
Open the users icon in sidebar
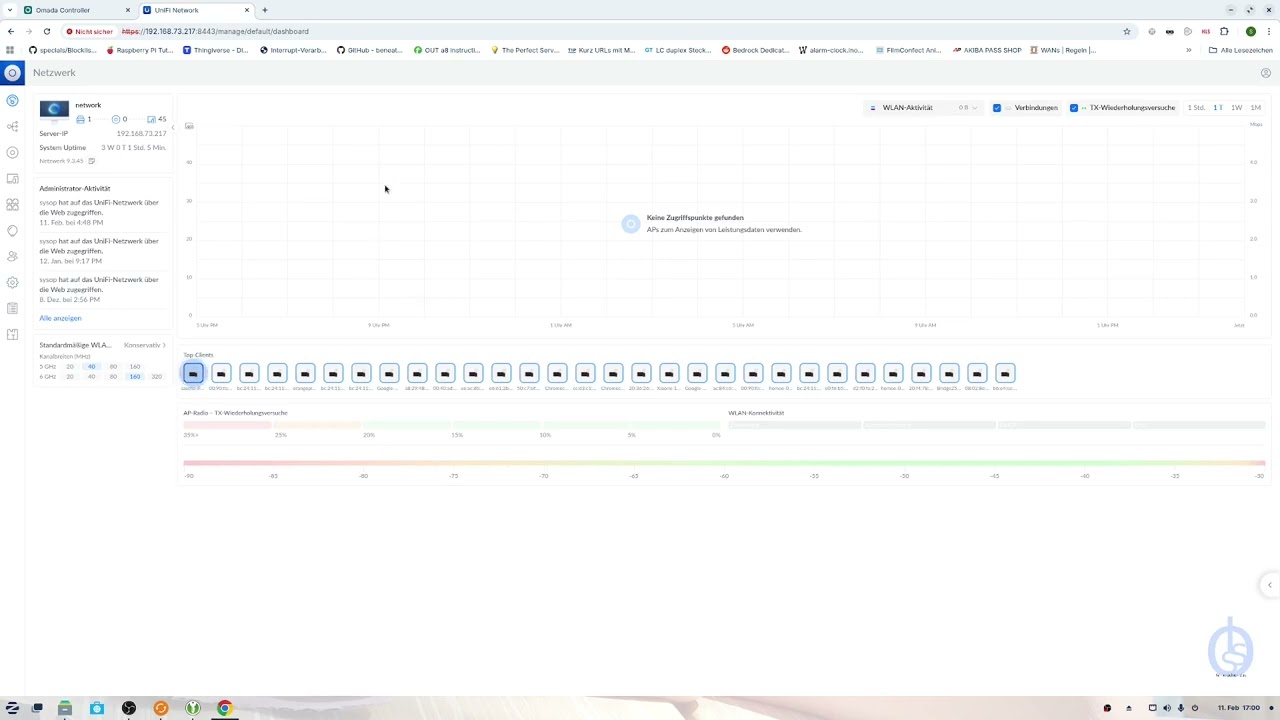(x=12, y=256)
